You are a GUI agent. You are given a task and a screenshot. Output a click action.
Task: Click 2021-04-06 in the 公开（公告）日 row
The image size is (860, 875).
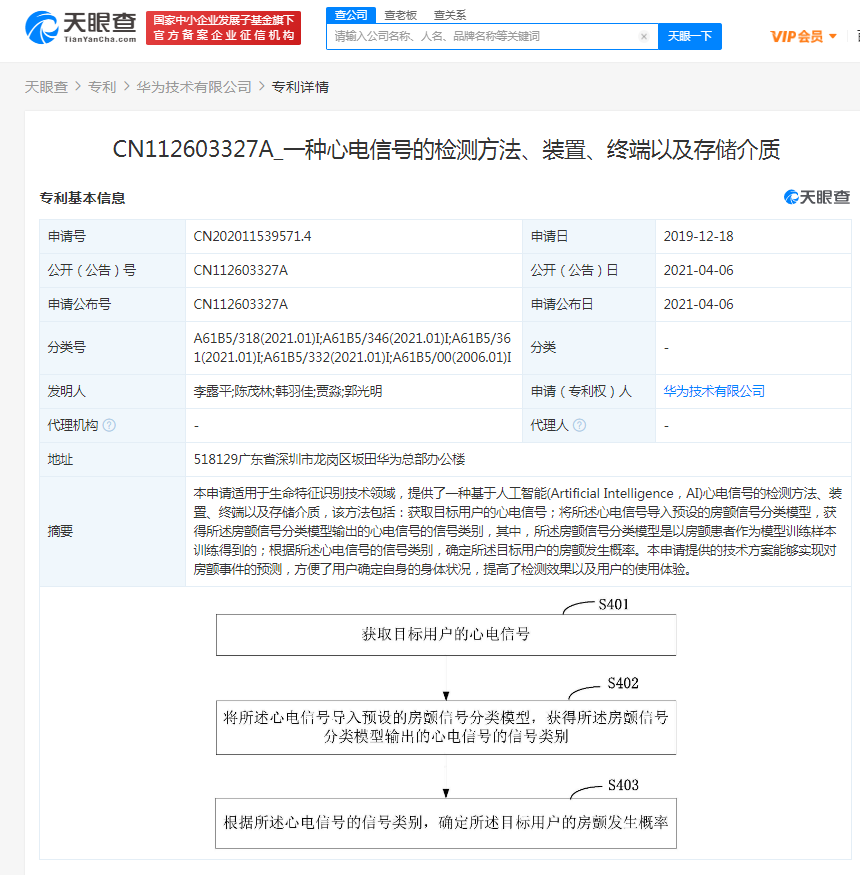698,270
